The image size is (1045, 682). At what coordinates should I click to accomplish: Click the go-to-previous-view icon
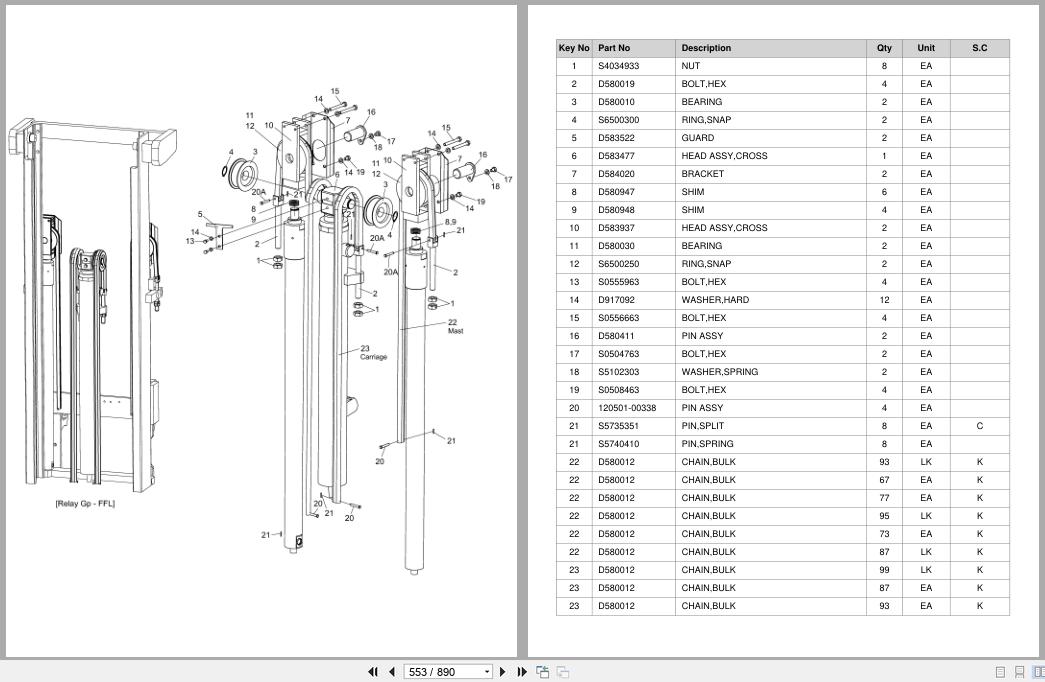[542, 672]
